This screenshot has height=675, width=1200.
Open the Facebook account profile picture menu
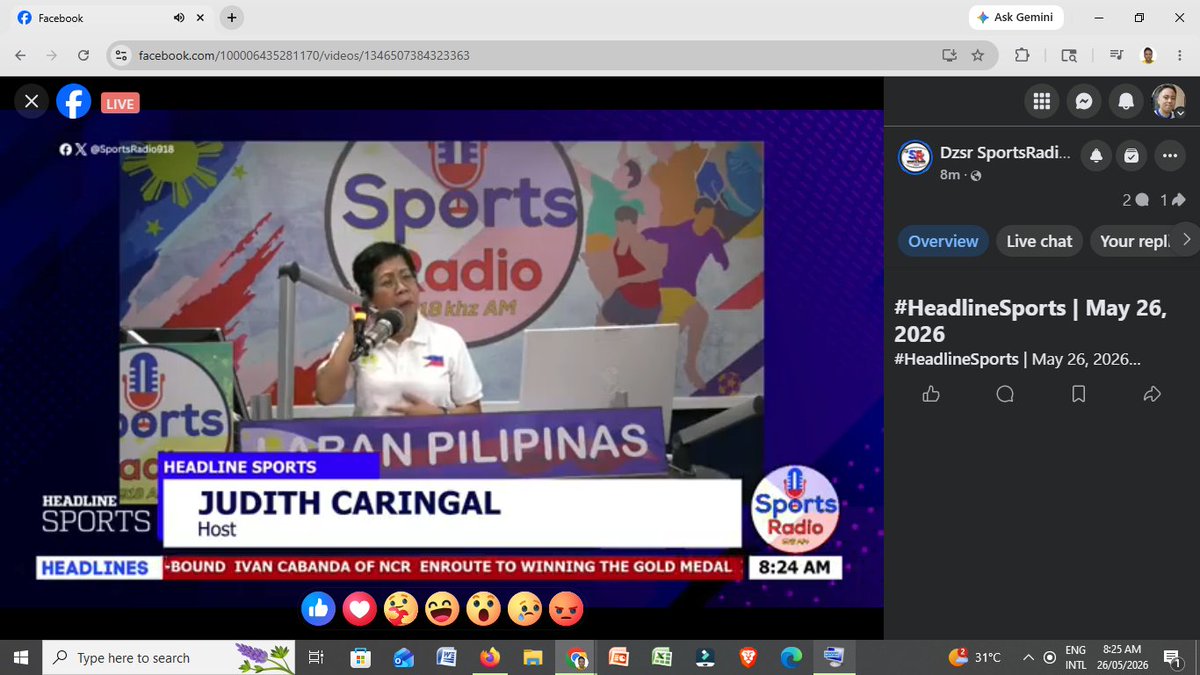1168,101
